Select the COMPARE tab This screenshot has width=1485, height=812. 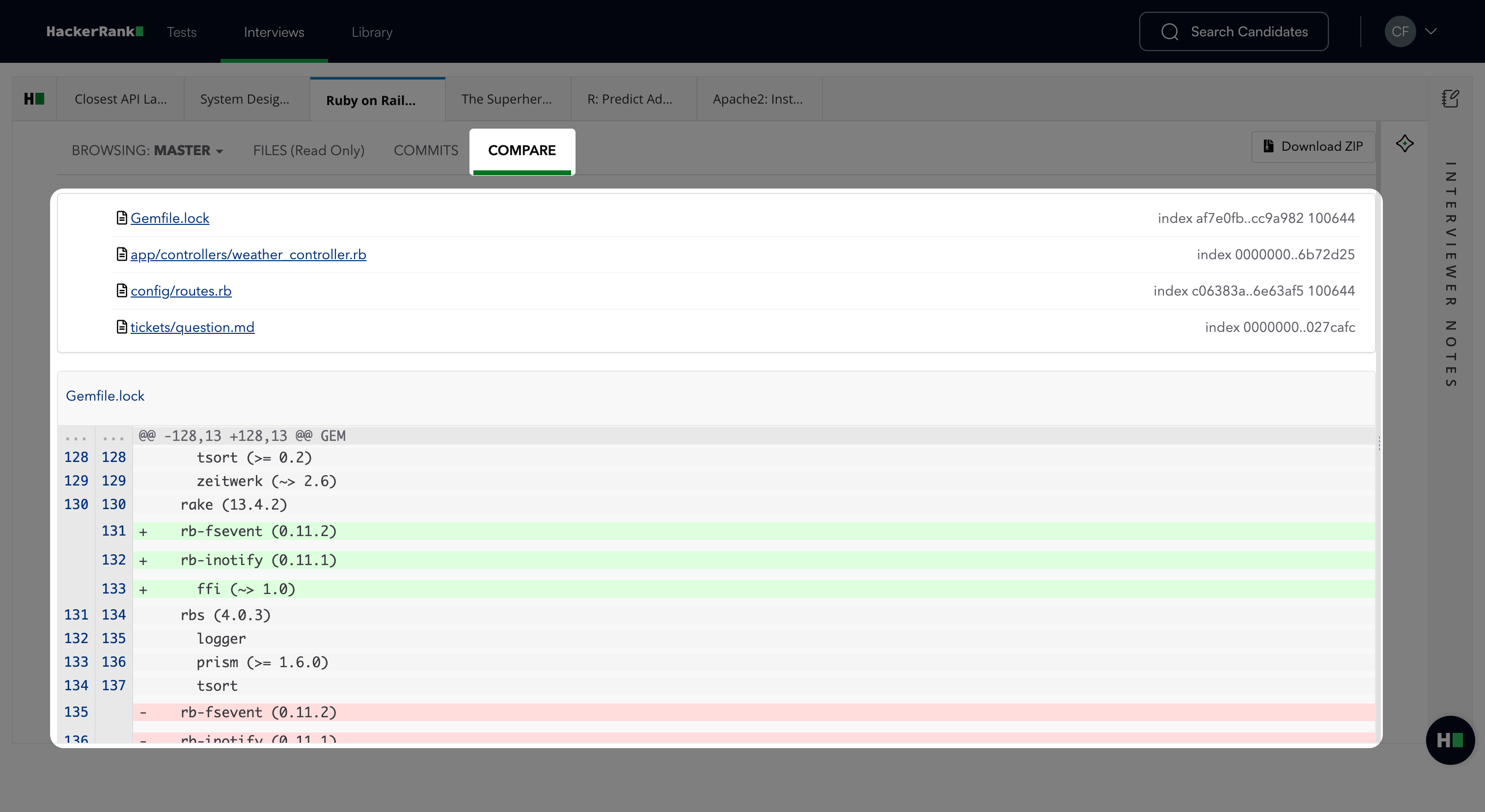522,151
